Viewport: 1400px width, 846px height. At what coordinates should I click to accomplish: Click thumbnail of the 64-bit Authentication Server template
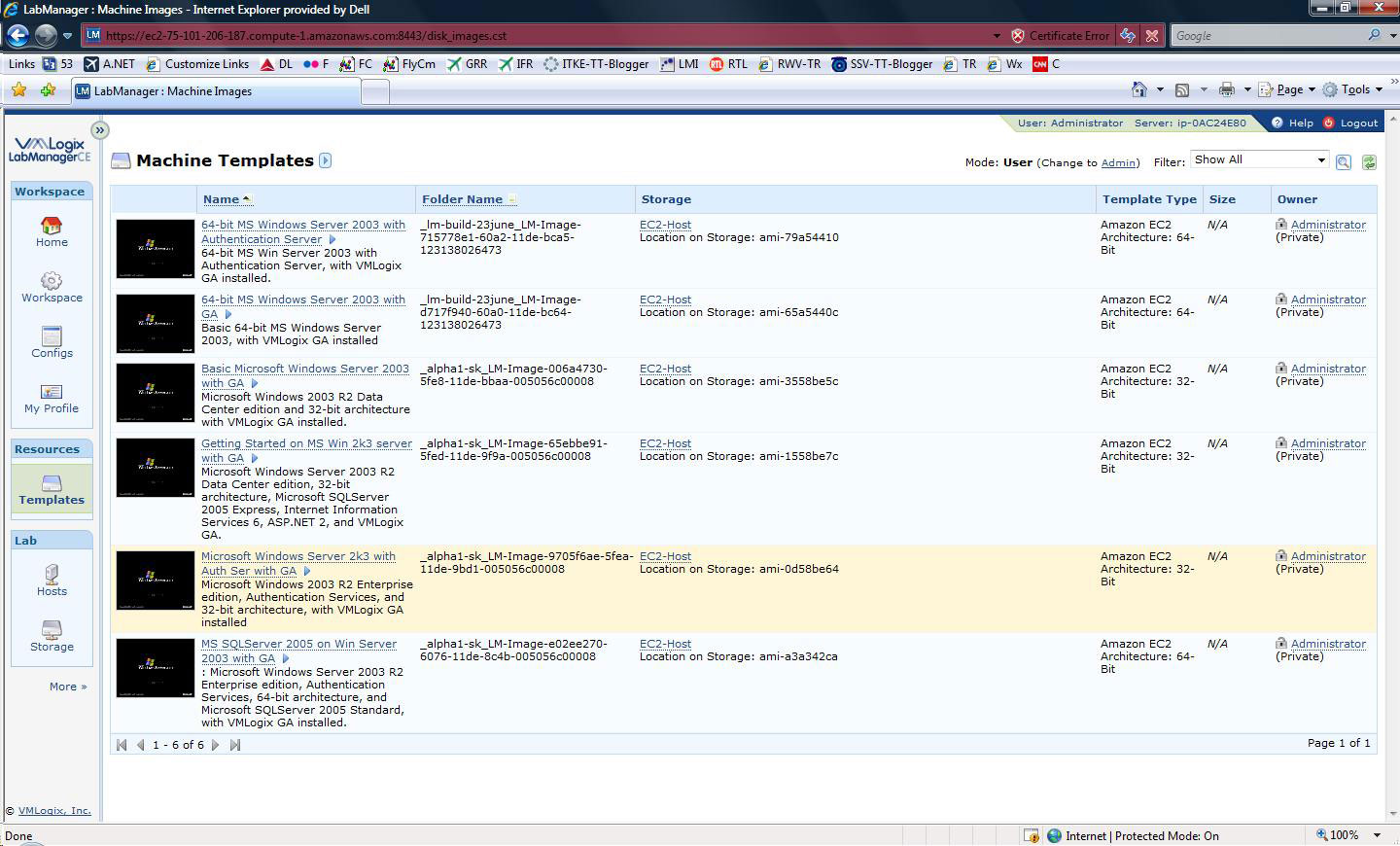(x=156, y=249)
